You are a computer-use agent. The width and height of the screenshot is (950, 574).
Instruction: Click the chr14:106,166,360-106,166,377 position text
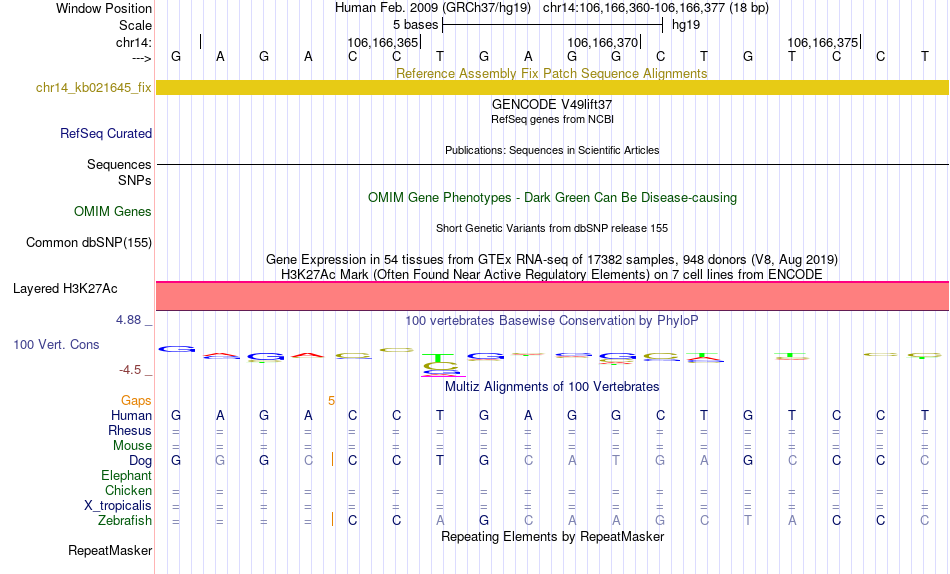coord(656,8)
